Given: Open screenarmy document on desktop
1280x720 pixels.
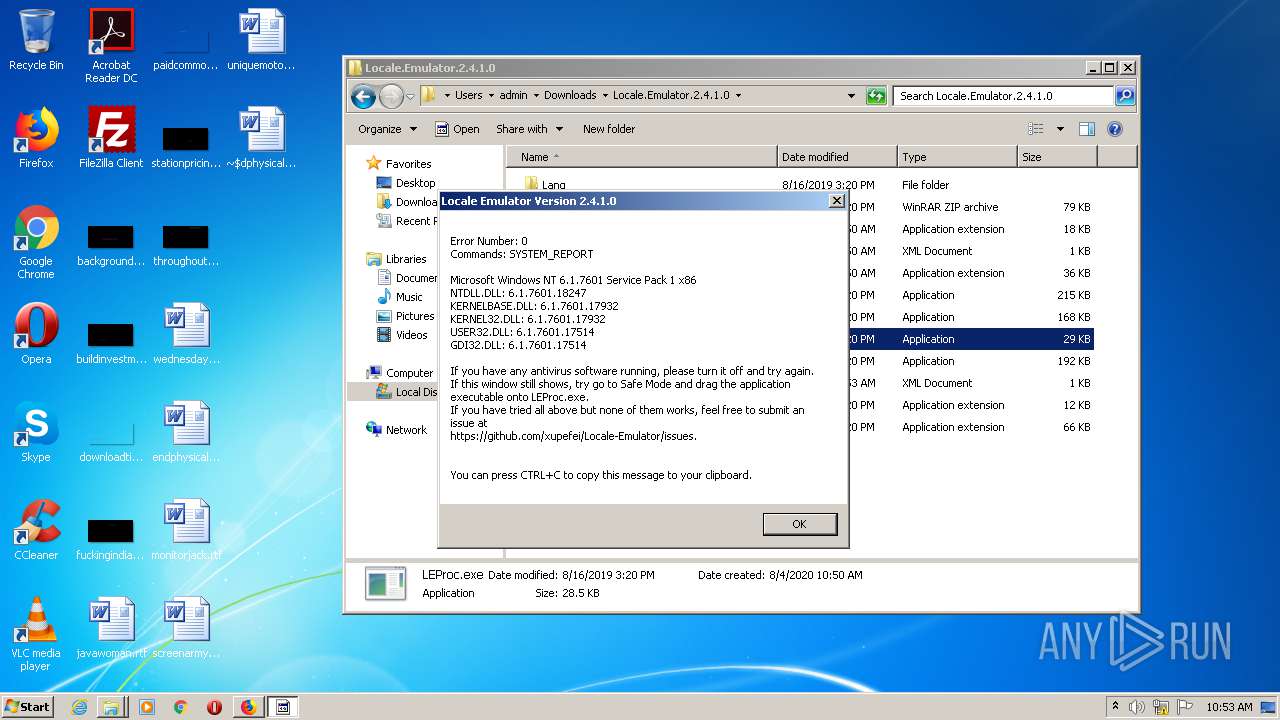Looking at the screenshot, I should pos(186,628).
